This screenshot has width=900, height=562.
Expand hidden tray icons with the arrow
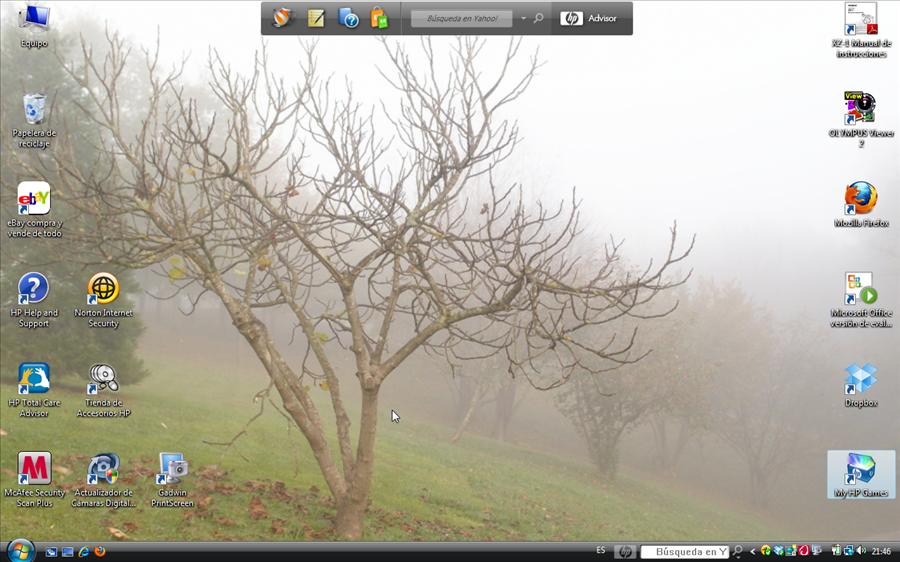tap(752, 552)
